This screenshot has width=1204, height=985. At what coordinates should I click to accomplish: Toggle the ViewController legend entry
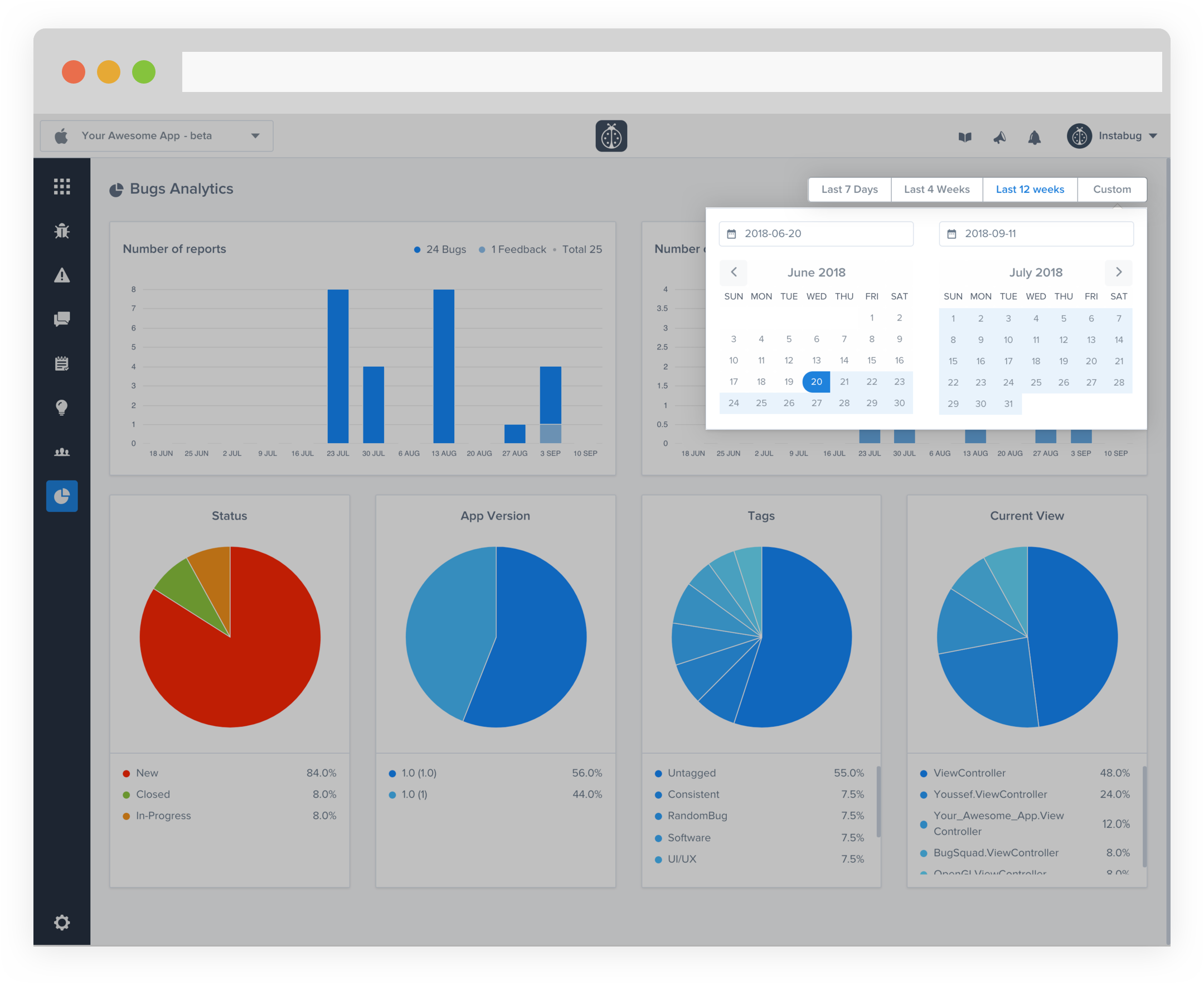tap(1025, 773)
